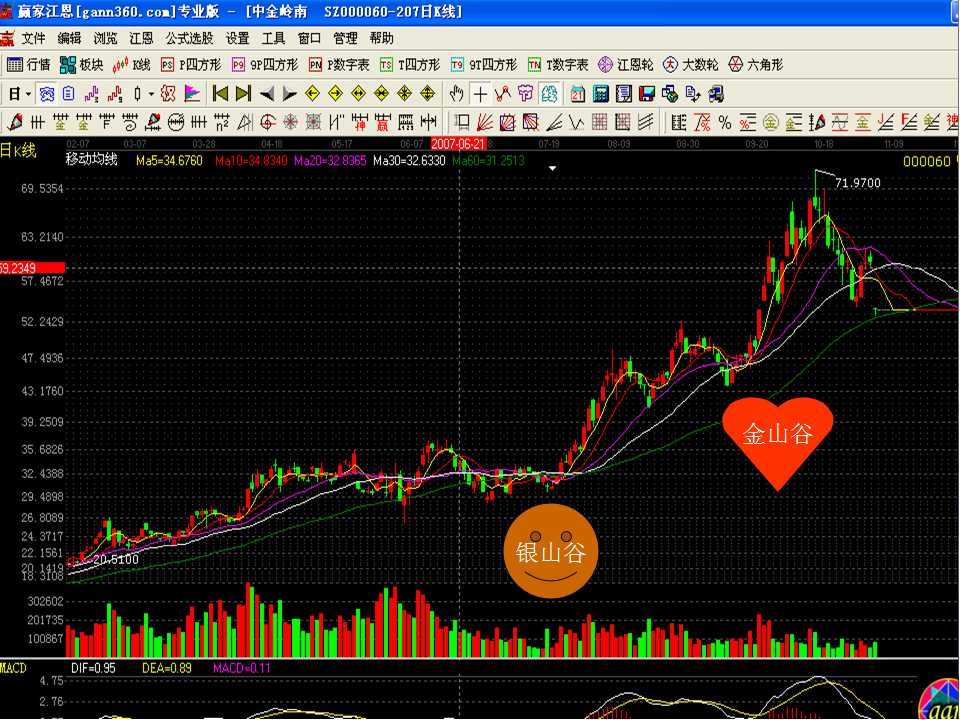Click the 2007-06-21 date marker
960x720 pixels.
coord(458,144)
